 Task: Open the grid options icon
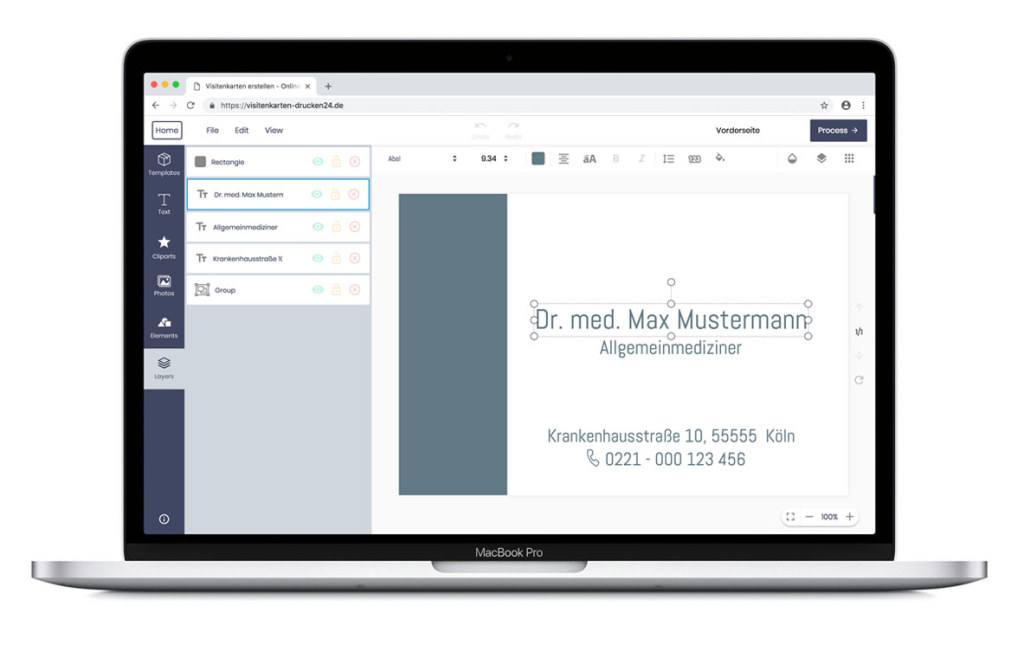(849, 158)
